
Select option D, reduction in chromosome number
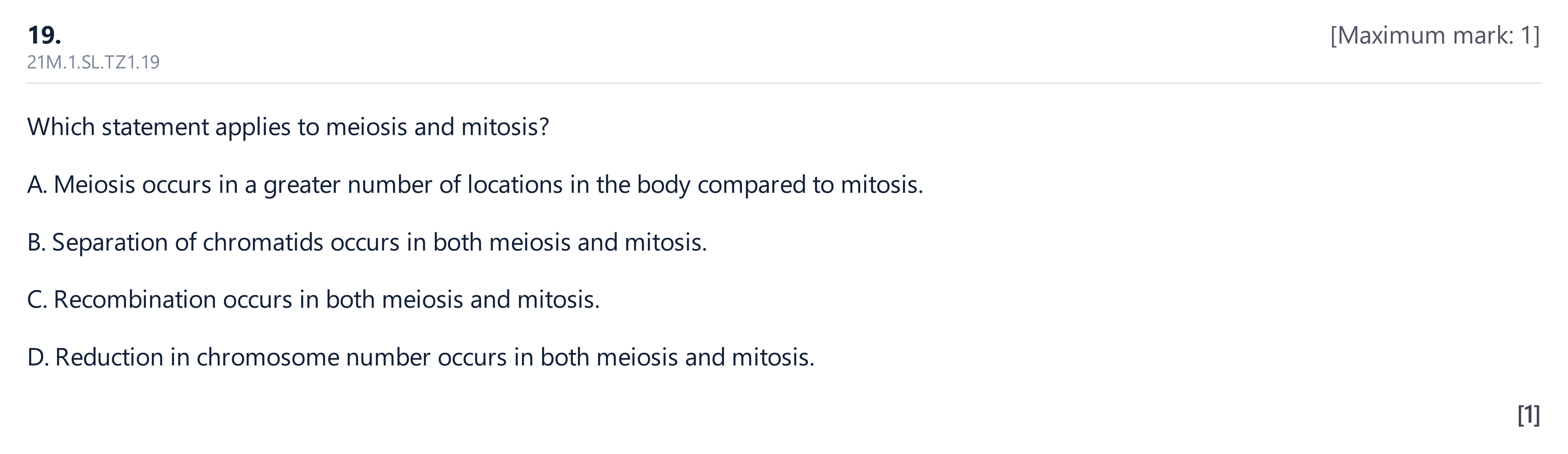point(421,357)
